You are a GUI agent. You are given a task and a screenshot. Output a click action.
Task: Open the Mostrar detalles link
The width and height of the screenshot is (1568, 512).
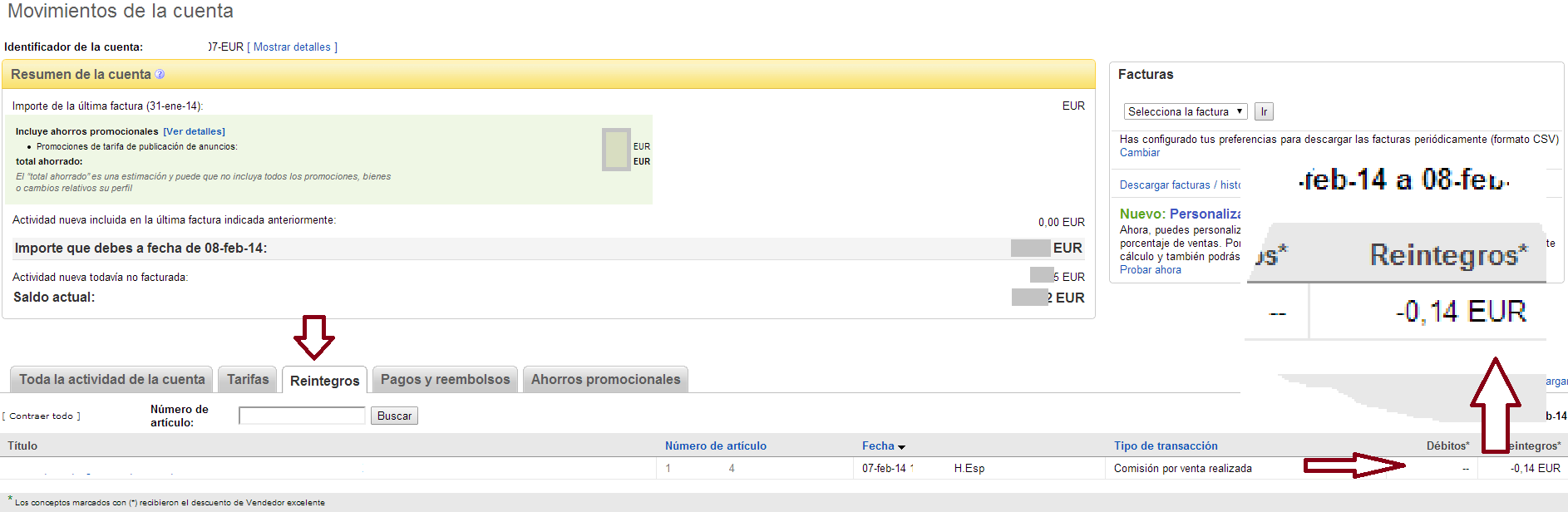tap(292, 47)
